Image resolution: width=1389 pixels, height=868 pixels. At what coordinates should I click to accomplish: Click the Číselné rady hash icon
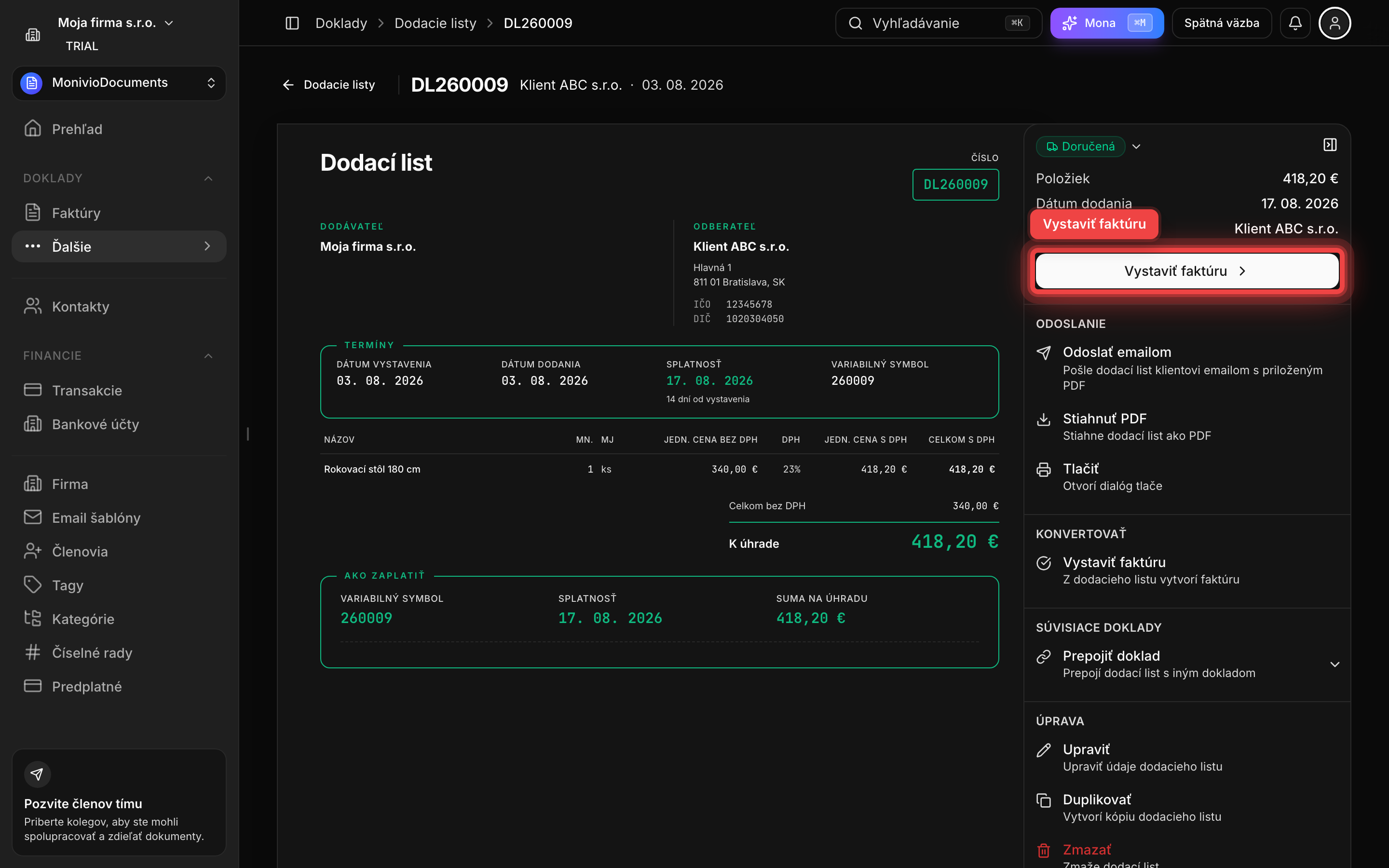[x=33, y=652]
